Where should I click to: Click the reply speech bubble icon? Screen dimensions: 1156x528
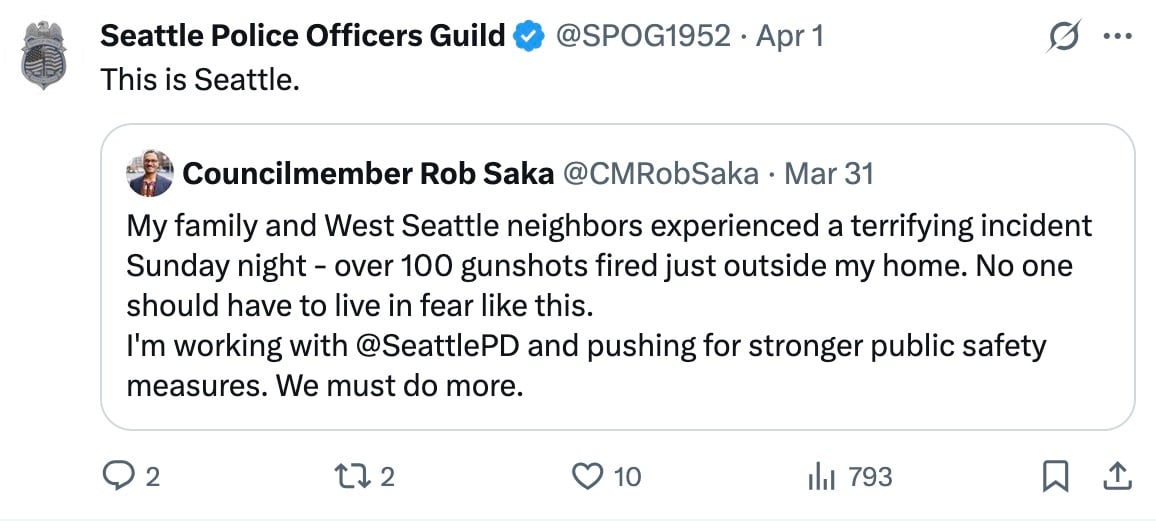click(x=118, y=477)
